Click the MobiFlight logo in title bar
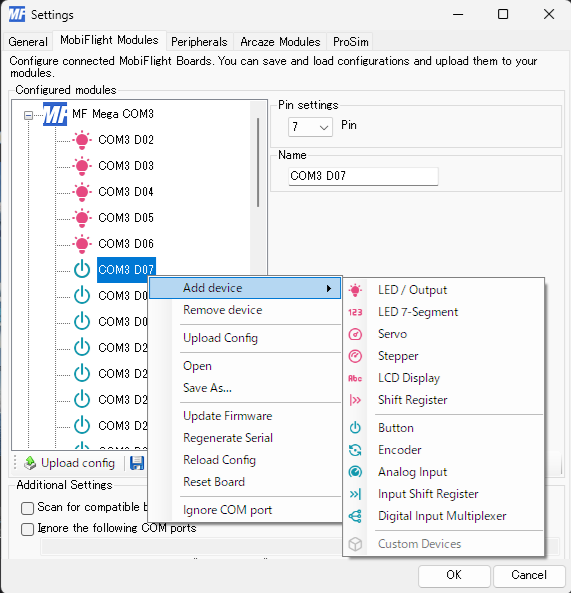Viewport: 571px width, 593px height. pyautogui.click(x=17, y=14)
